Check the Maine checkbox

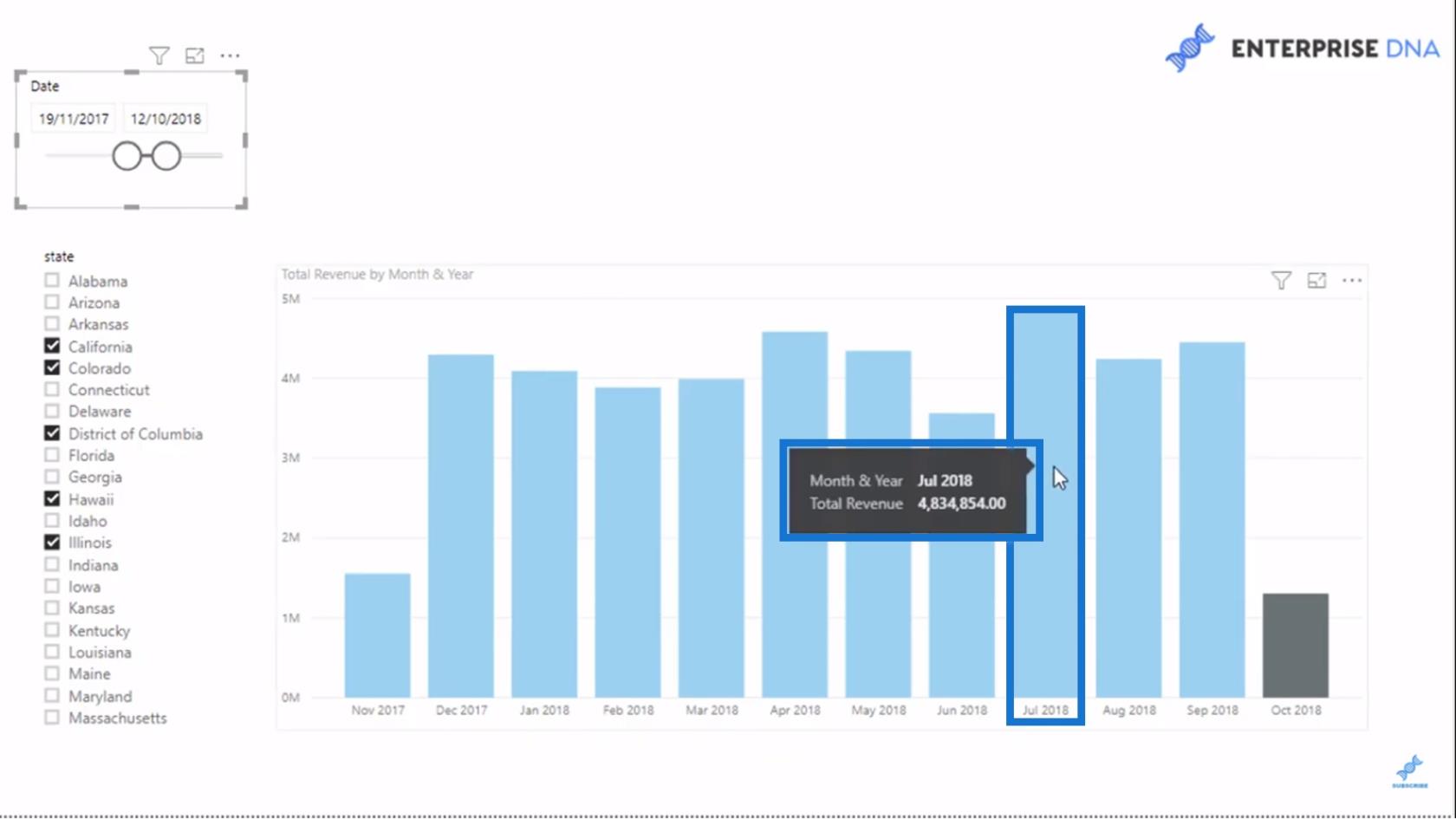(52, 673)
